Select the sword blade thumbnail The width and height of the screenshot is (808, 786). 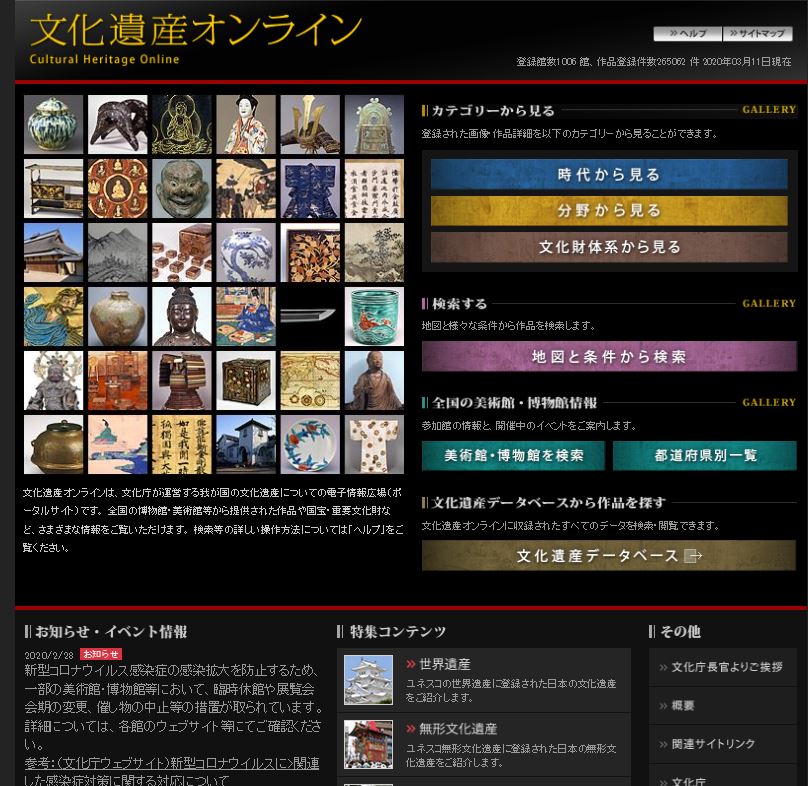pos(310,316)
